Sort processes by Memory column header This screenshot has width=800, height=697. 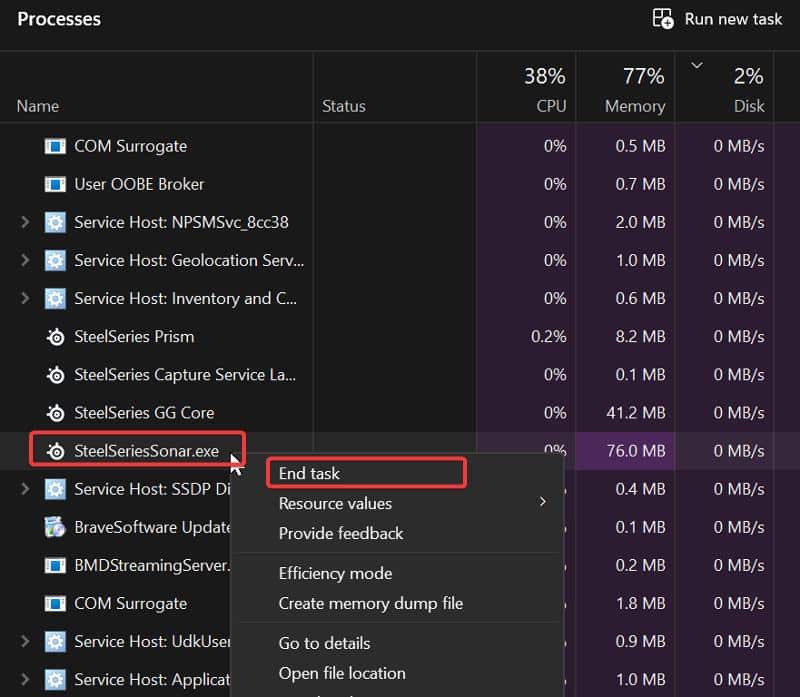[635, 106]
